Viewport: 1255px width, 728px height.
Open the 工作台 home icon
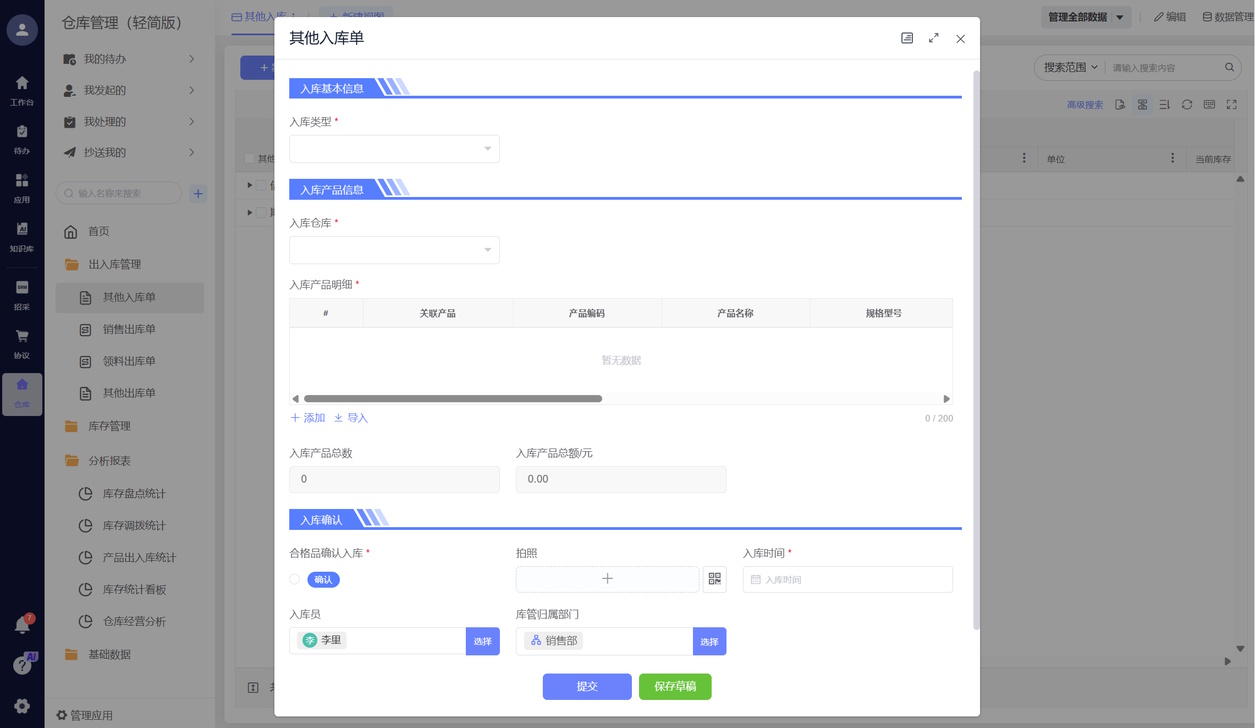pyautogui.click(x=22, y=90)
